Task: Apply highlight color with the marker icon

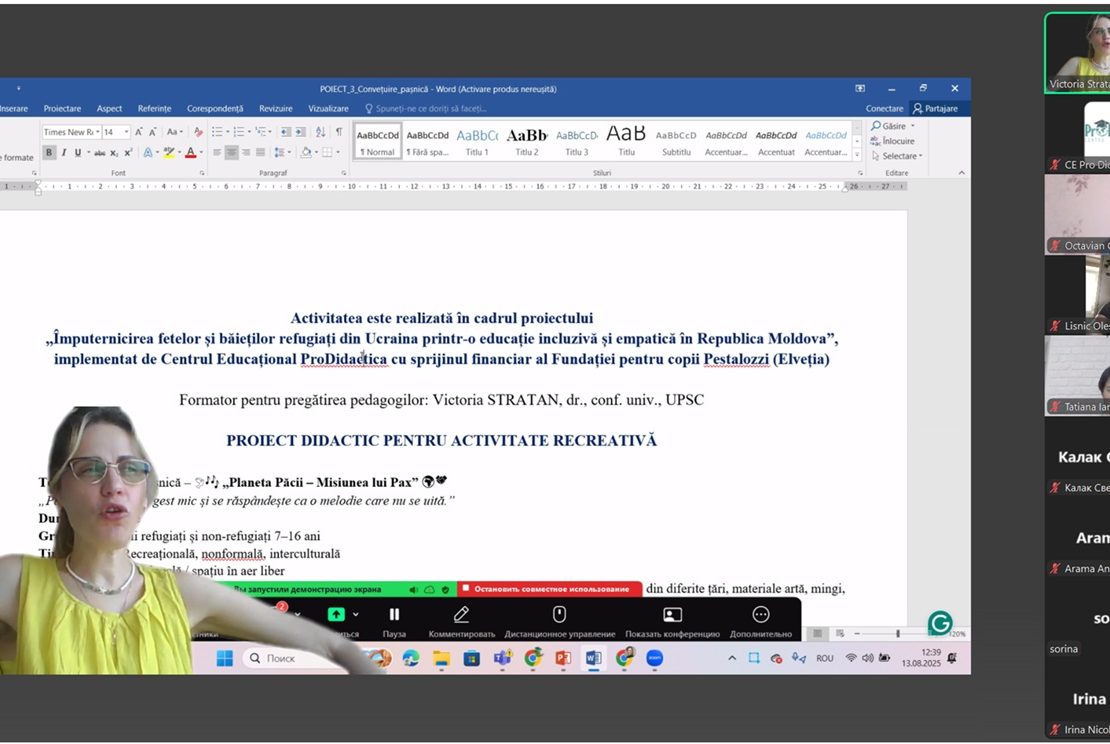Action: click(168, 152)
